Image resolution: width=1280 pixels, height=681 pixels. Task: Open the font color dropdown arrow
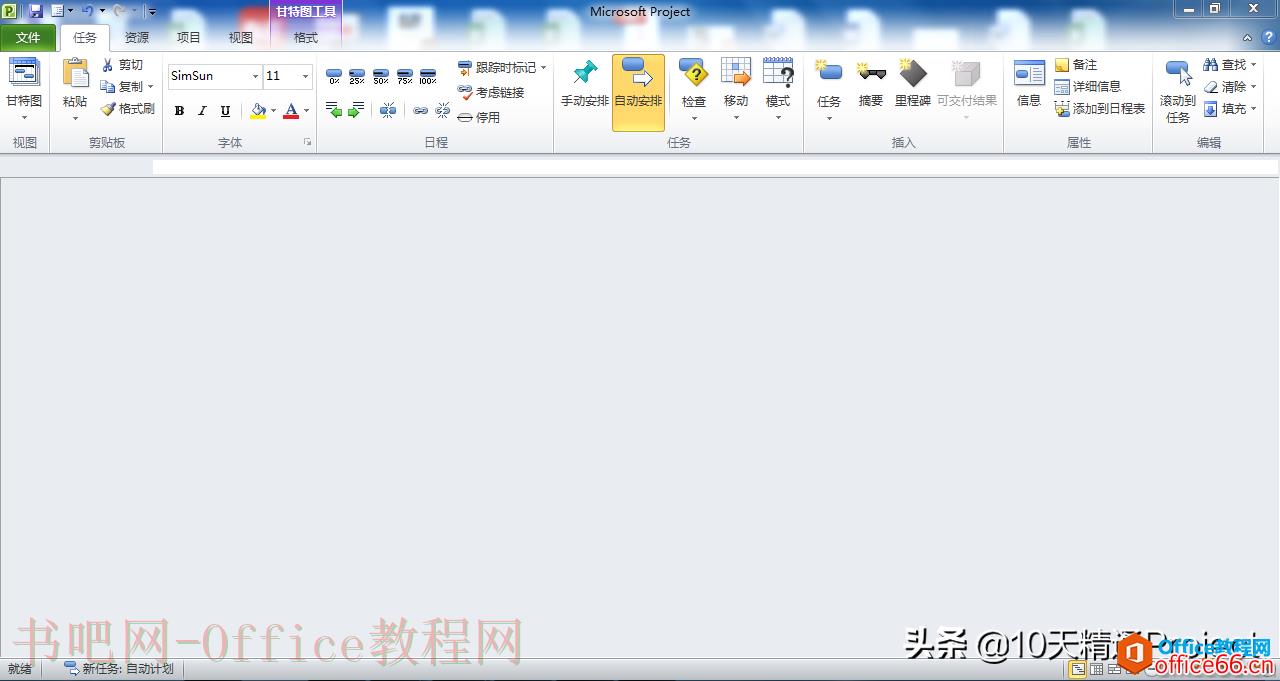point(306,111)
